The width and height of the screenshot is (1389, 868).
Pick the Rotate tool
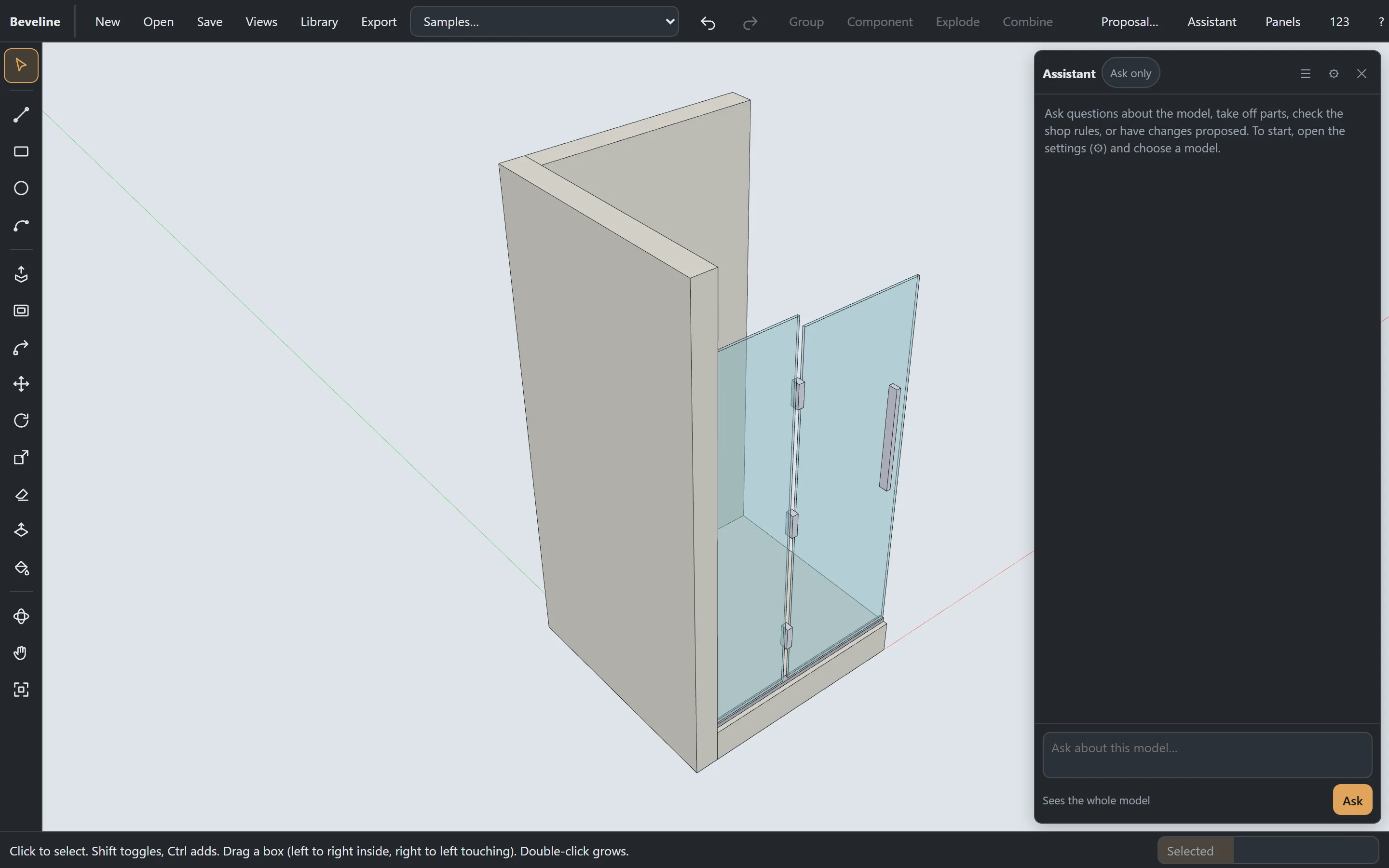(21, 421)
